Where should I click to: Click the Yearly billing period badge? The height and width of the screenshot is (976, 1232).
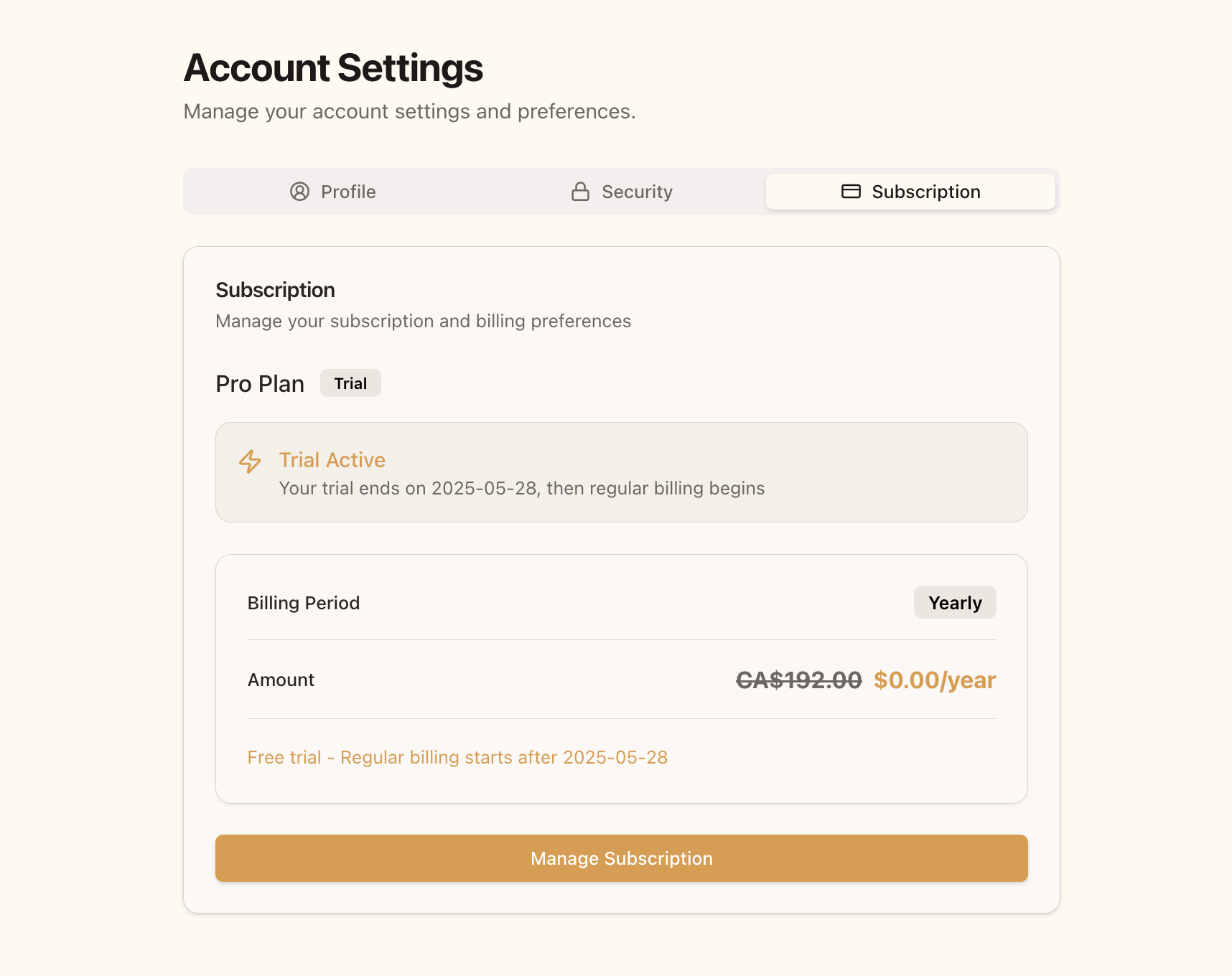955,602
